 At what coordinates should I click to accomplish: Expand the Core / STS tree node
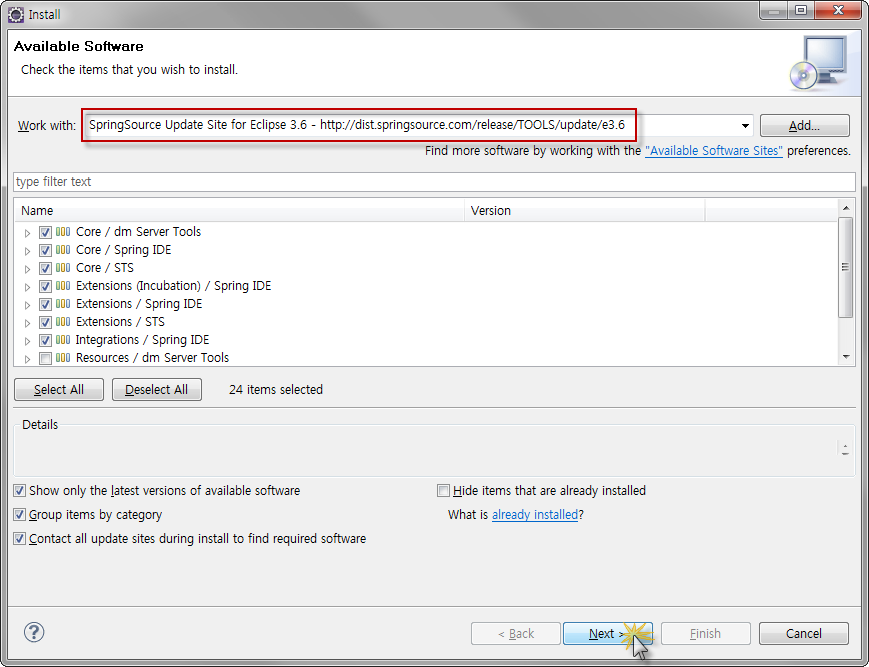[27, 269]
